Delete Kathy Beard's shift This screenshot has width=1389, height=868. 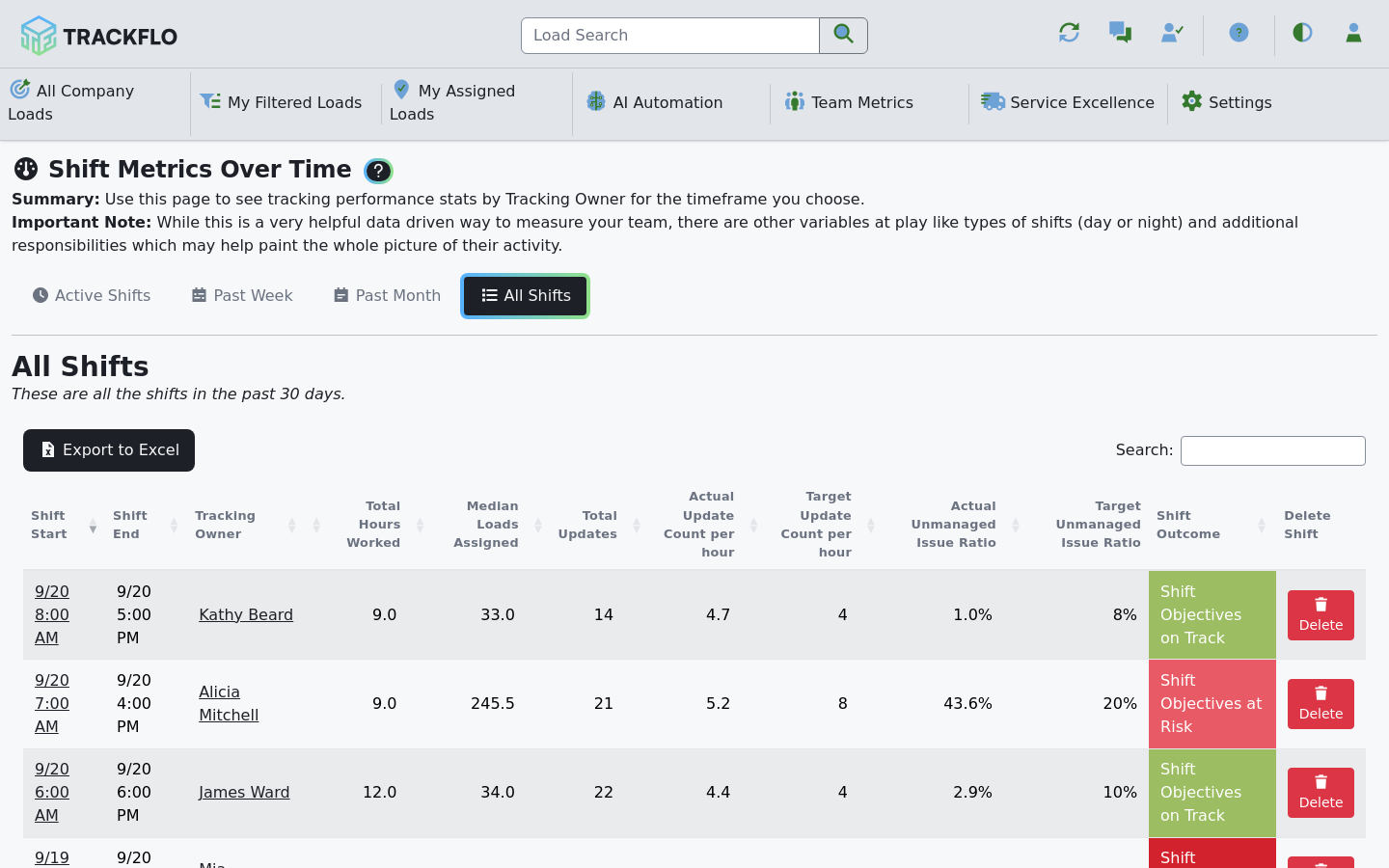tap(1321, 615)
